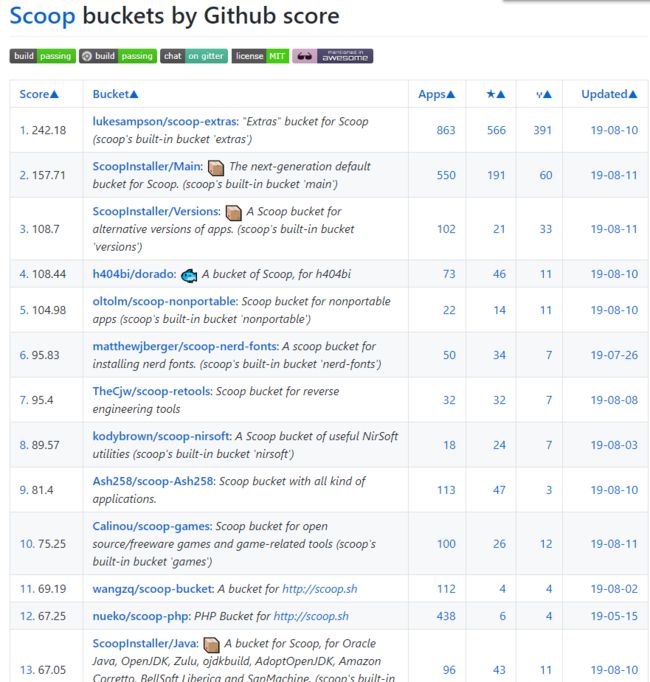Click the 19-05-15 updated date for scoop-php

point(614,616)
